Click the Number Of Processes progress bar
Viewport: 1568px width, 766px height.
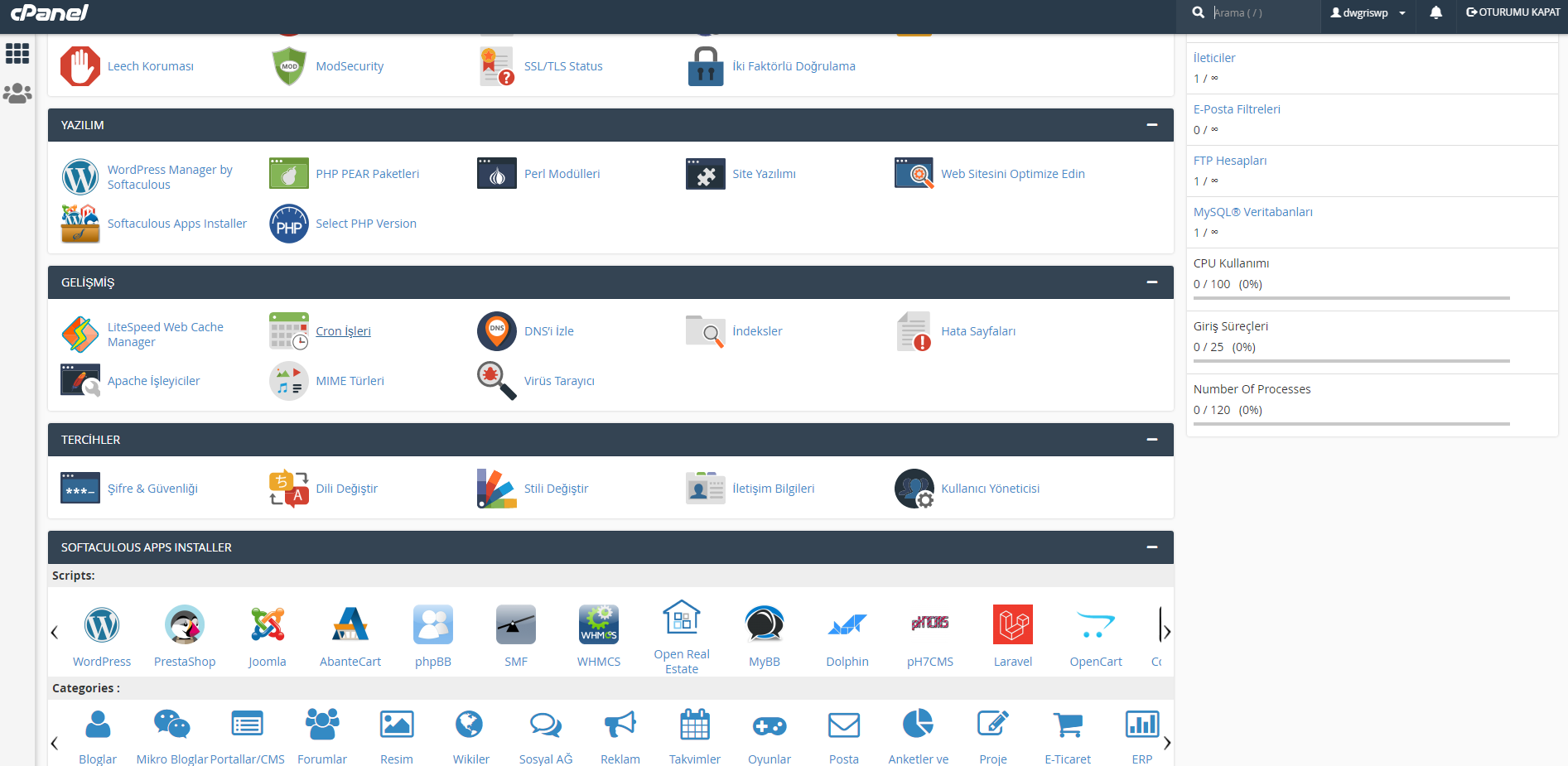point(1352,424)
